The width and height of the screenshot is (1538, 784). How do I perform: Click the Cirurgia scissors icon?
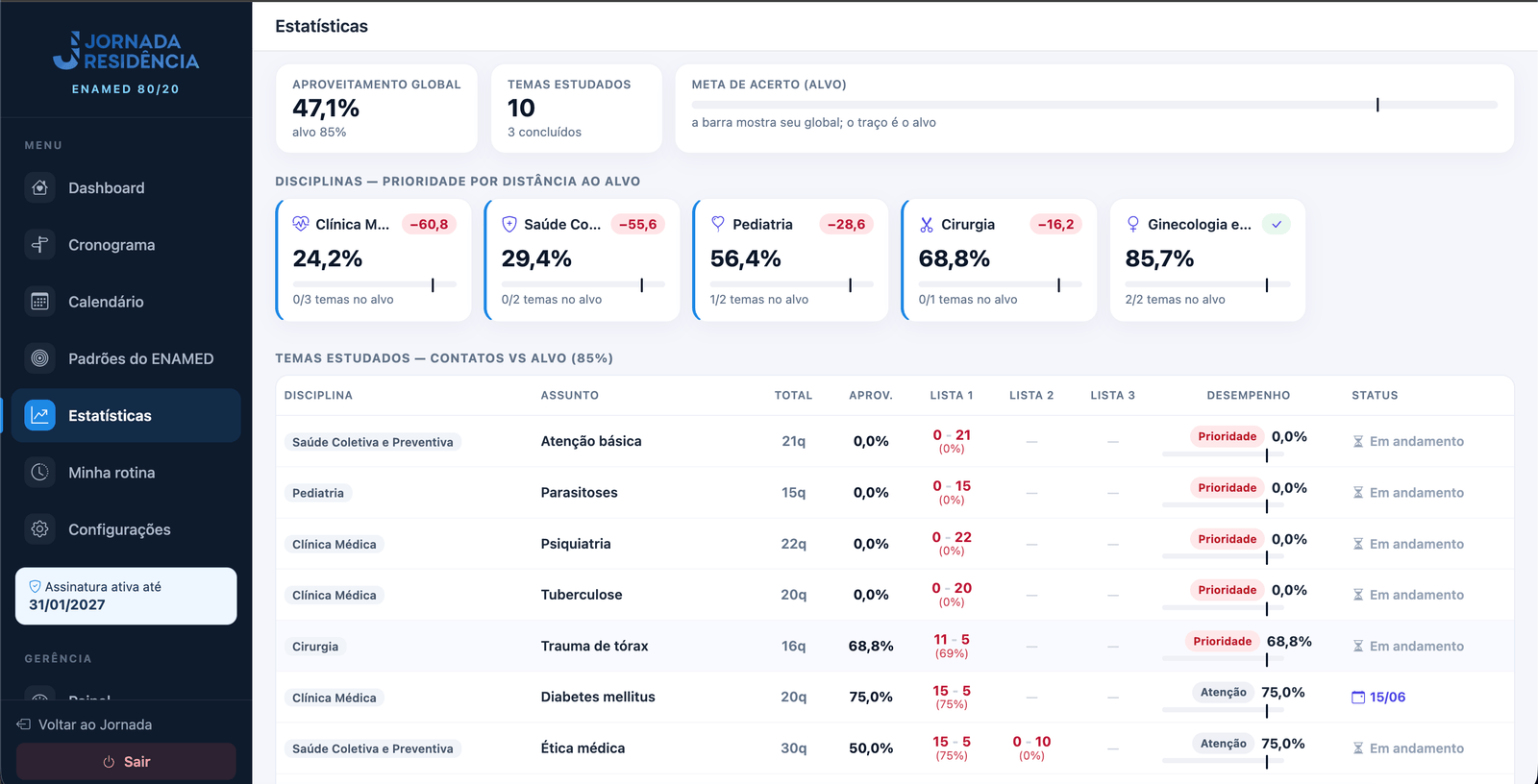(x=927, y=224)
